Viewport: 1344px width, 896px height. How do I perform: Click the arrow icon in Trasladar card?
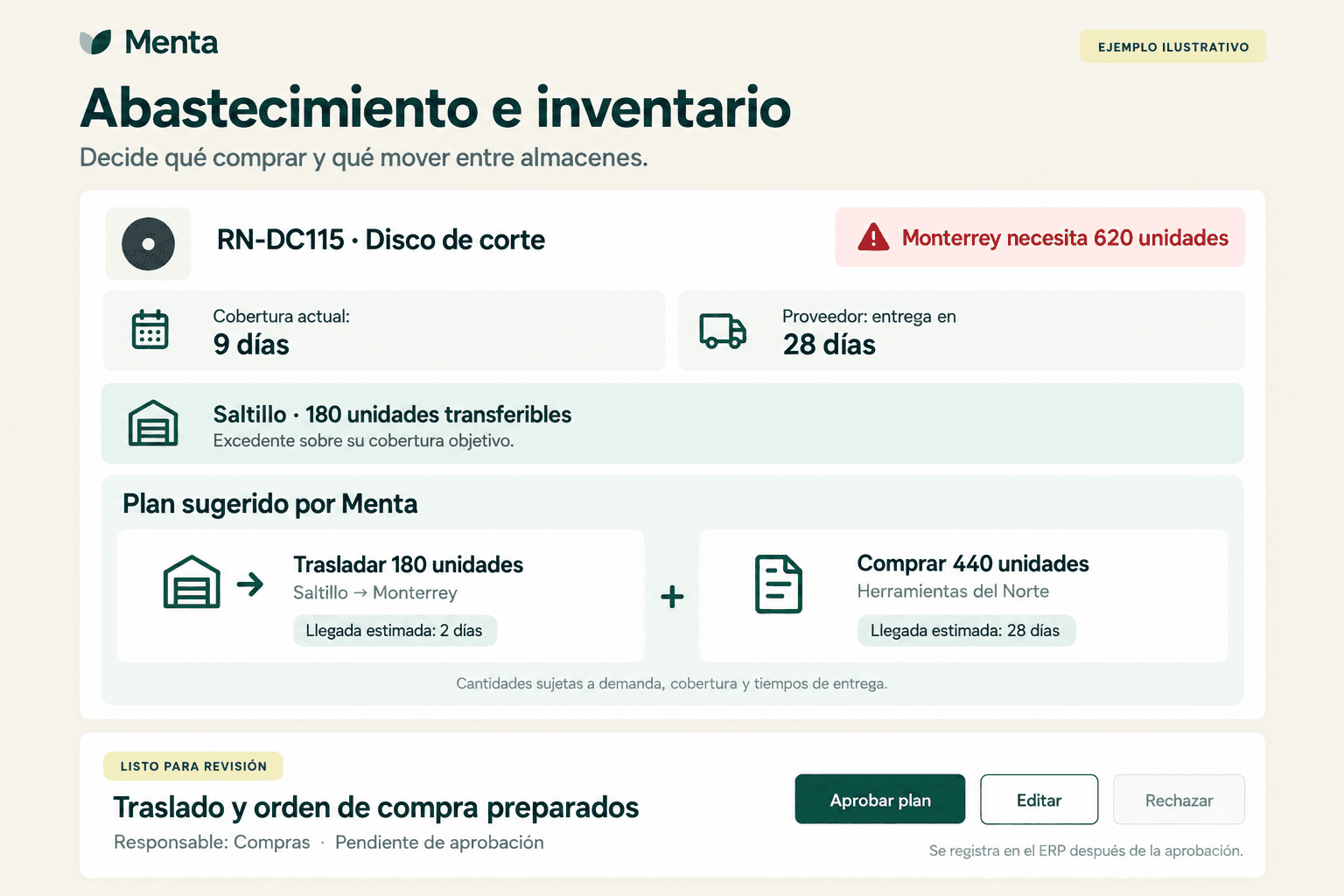[x=250, y=584]
